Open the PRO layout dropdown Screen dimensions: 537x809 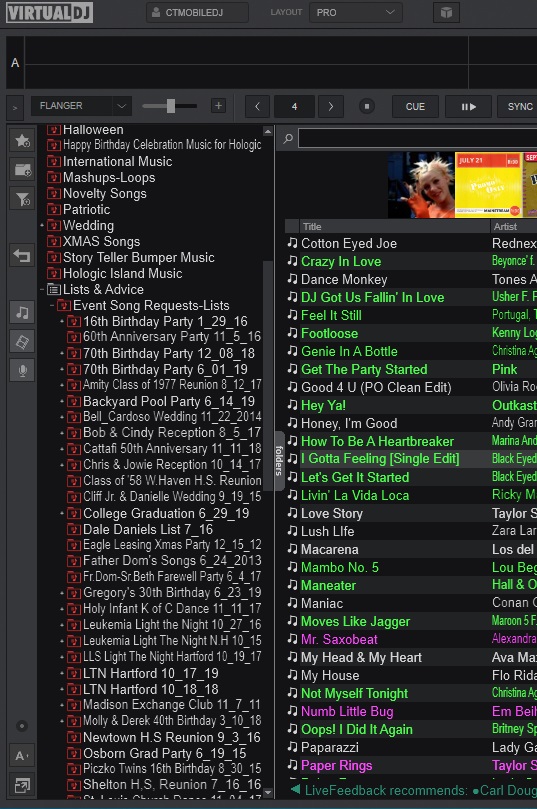click(x=355, y=12)
